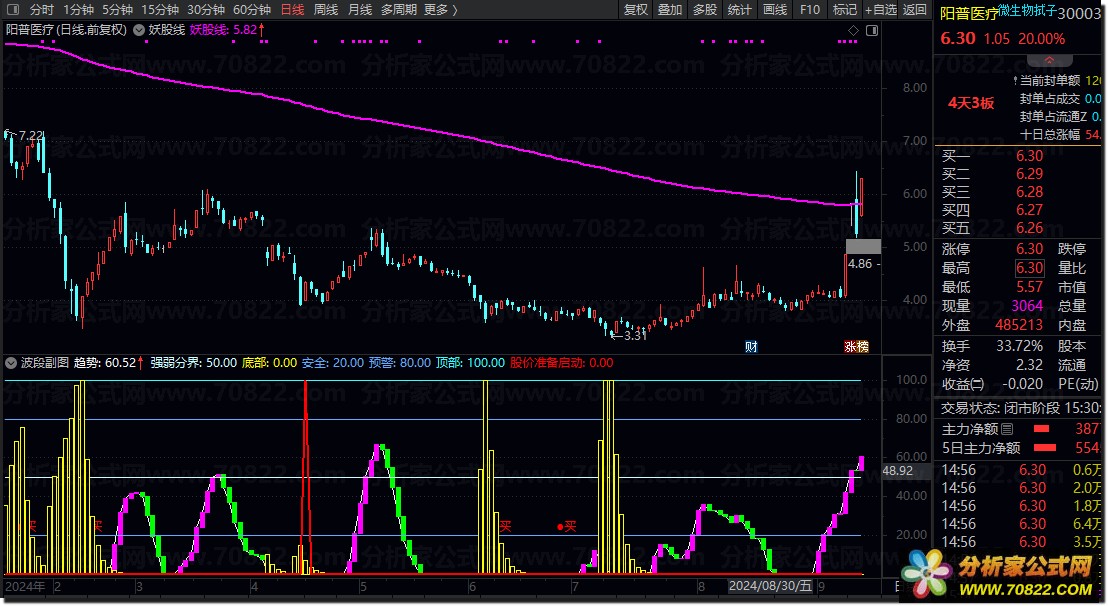Click the list icon beside 主力净额

1007,429
